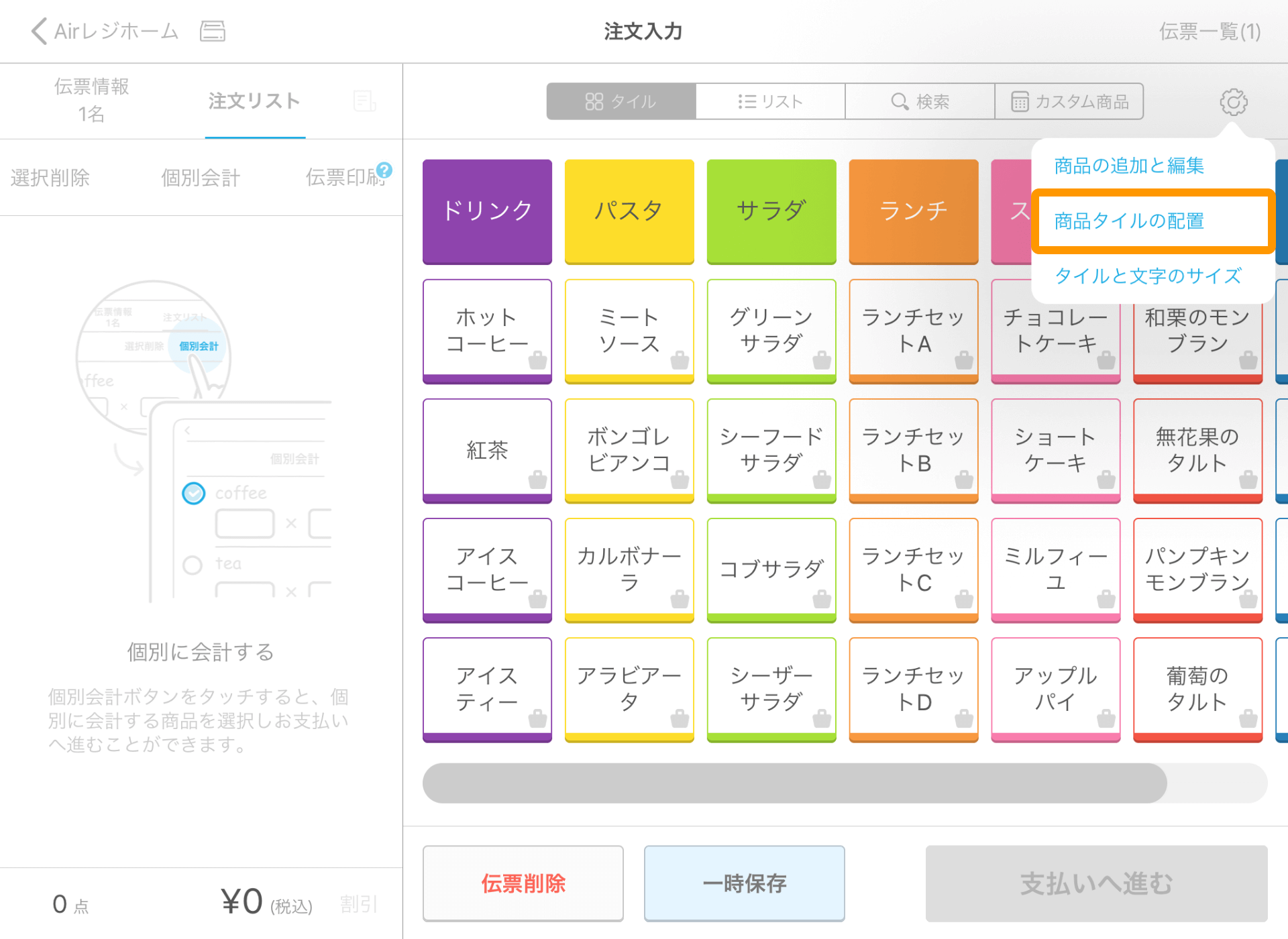This screenshot has height=939, width=1288.
Task: Choose 商品タイルの配置 menu entry
Action: (1152, 221)
